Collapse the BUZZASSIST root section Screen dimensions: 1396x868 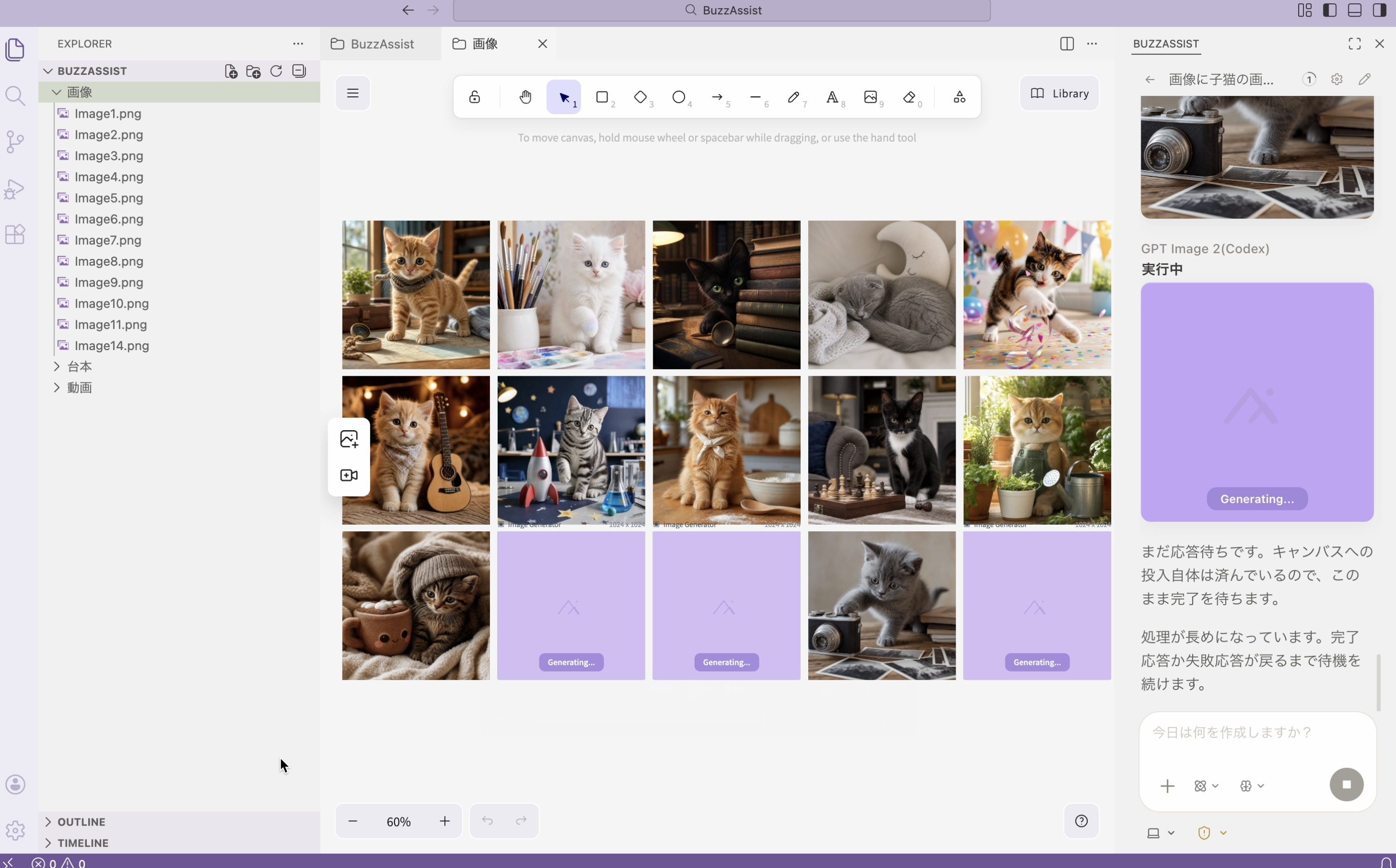tap(92, 71)
